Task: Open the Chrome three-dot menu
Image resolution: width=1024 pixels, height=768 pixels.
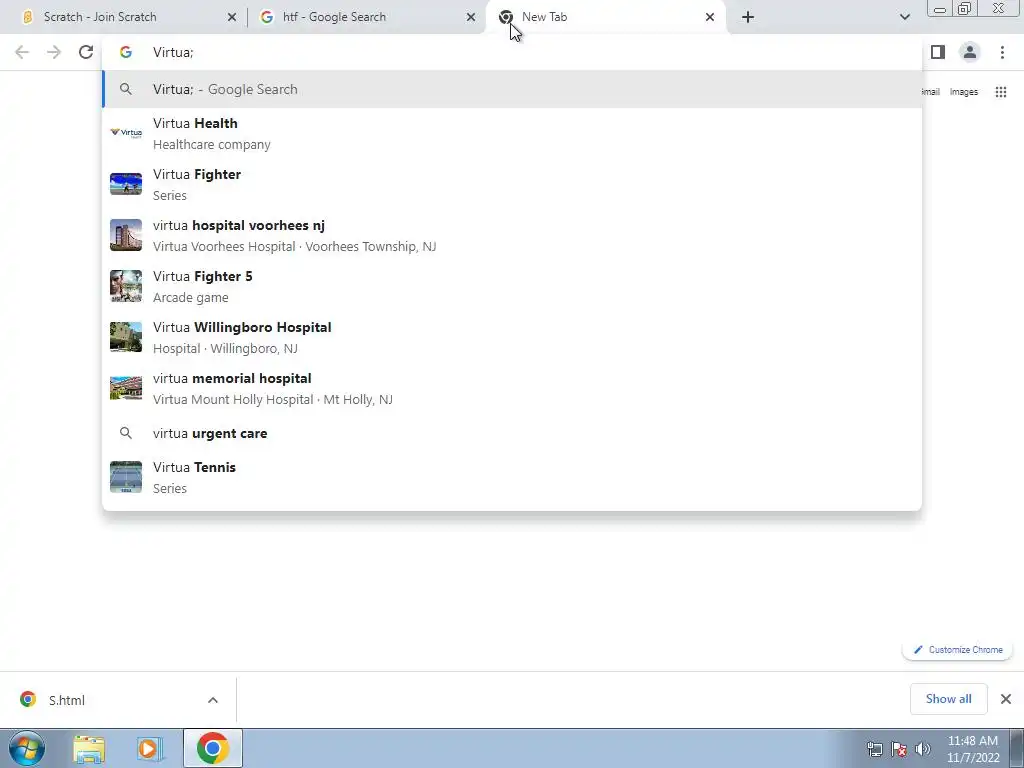Action: click(x=1002, y=52)
